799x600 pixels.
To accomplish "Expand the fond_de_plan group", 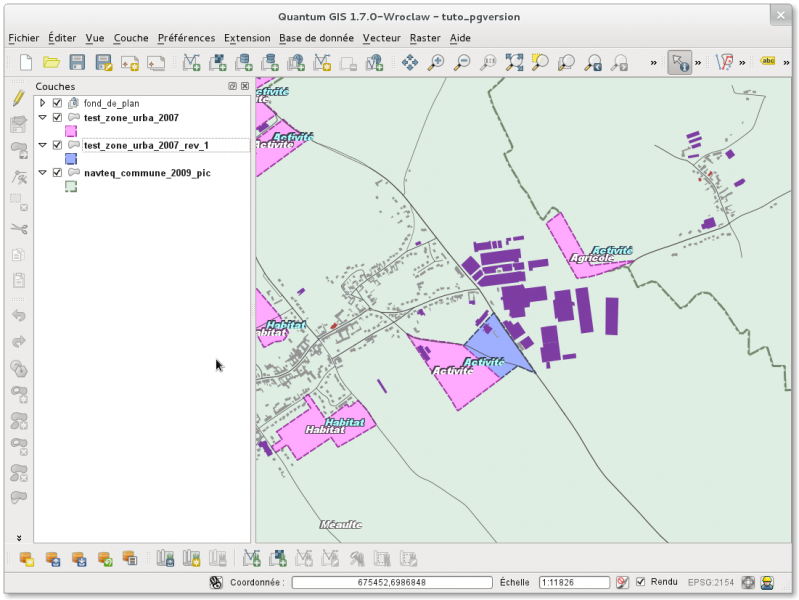I will (42, 103).
